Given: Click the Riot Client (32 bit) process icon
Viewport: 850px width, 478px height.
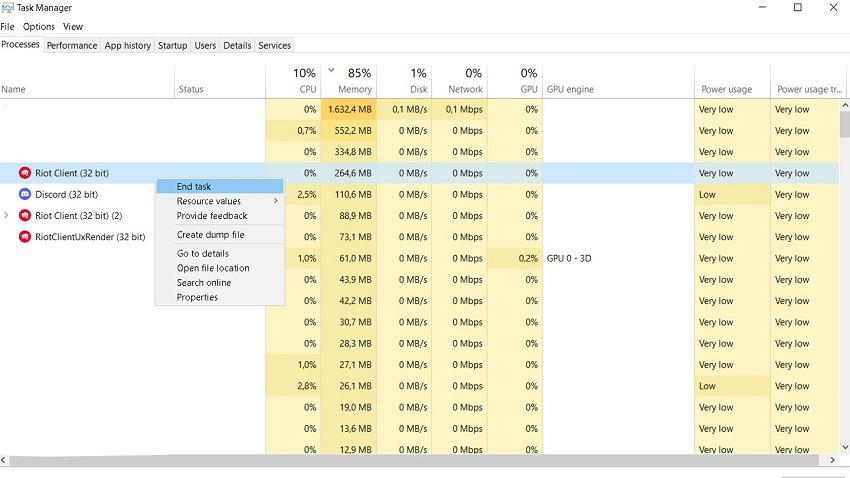Looking at the screenshot, I should [x=24, y=173].
